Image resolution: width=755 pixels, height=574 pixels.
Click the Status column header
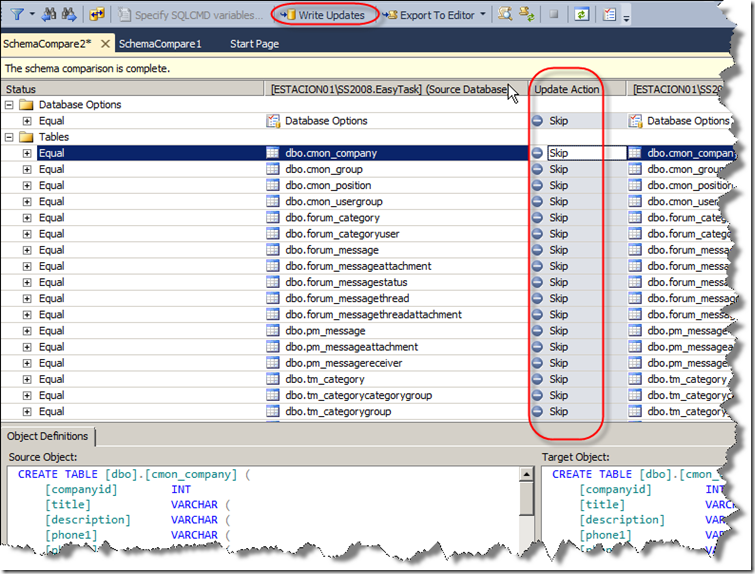pos(132,89)
